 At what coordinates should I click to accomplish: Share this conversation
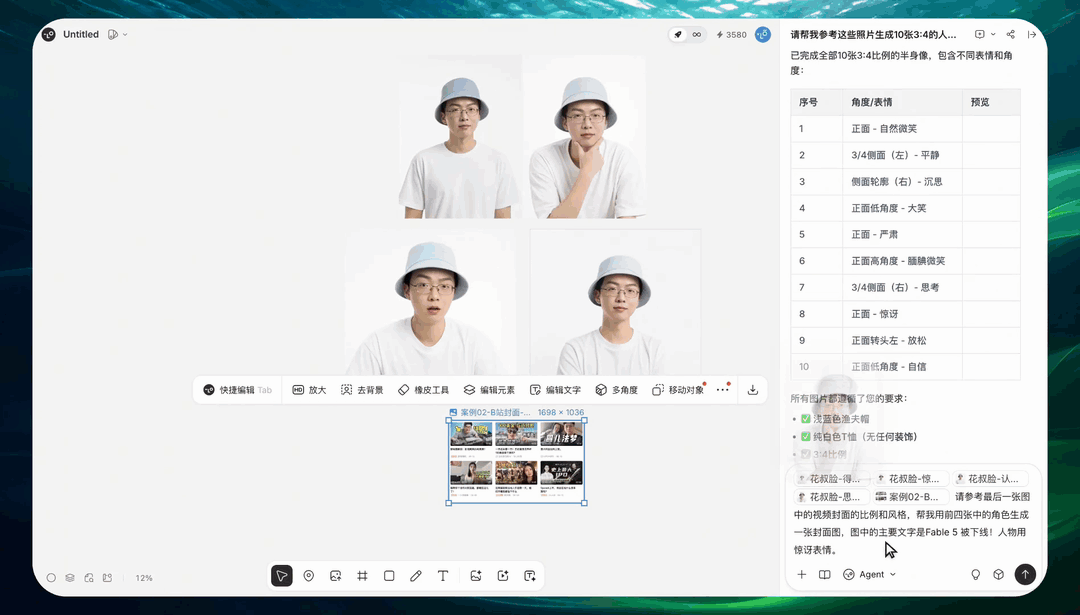pos(1010,34)
